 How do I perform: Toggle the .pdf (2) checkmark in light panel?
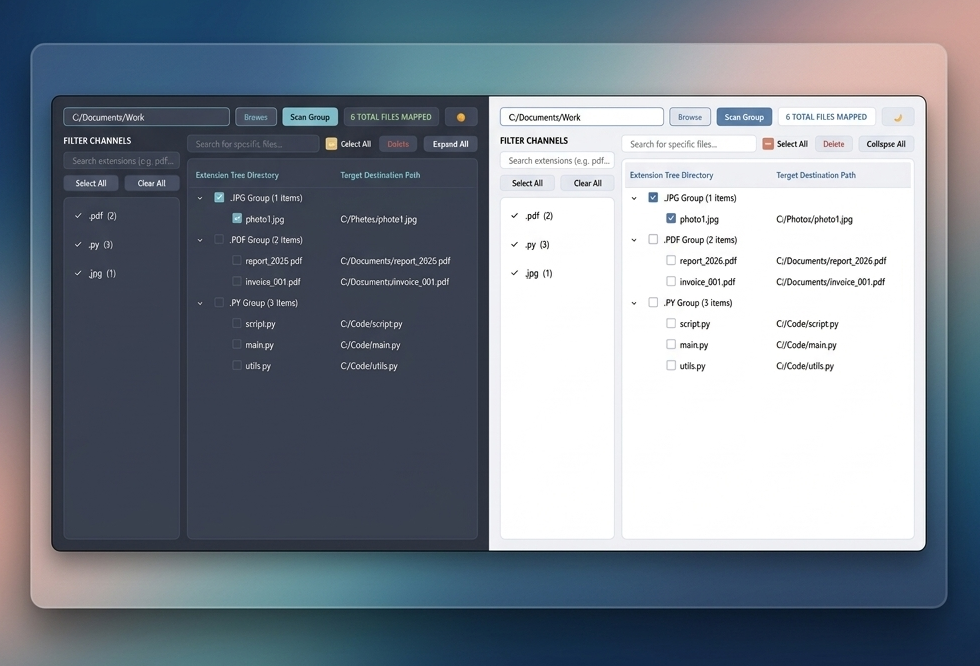point(514,216)
